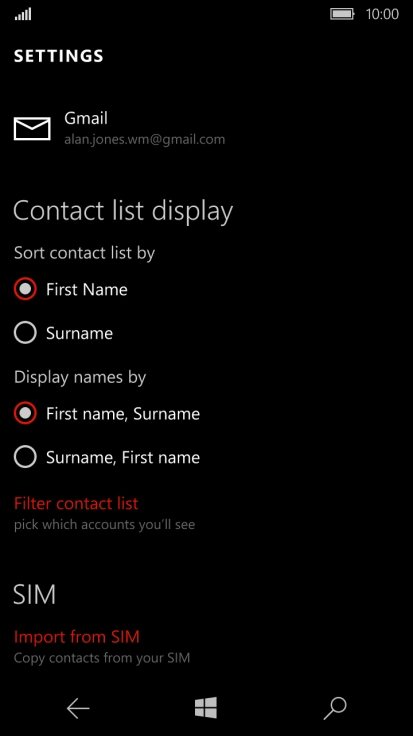Check the battery status icon
This screenshot has width=413, height=736.
click(x=342, y=14)
